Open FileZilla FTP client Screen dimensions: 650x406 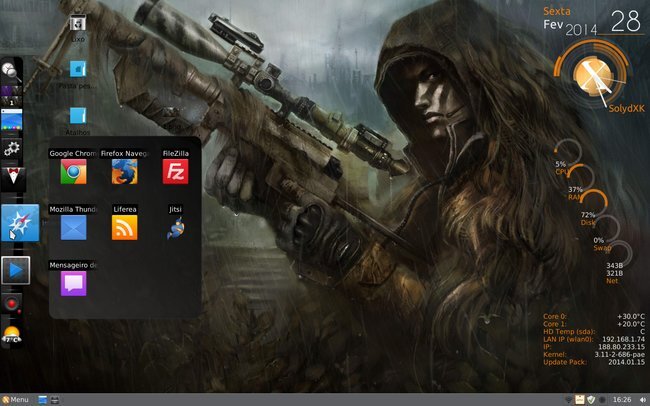(175, 171)
